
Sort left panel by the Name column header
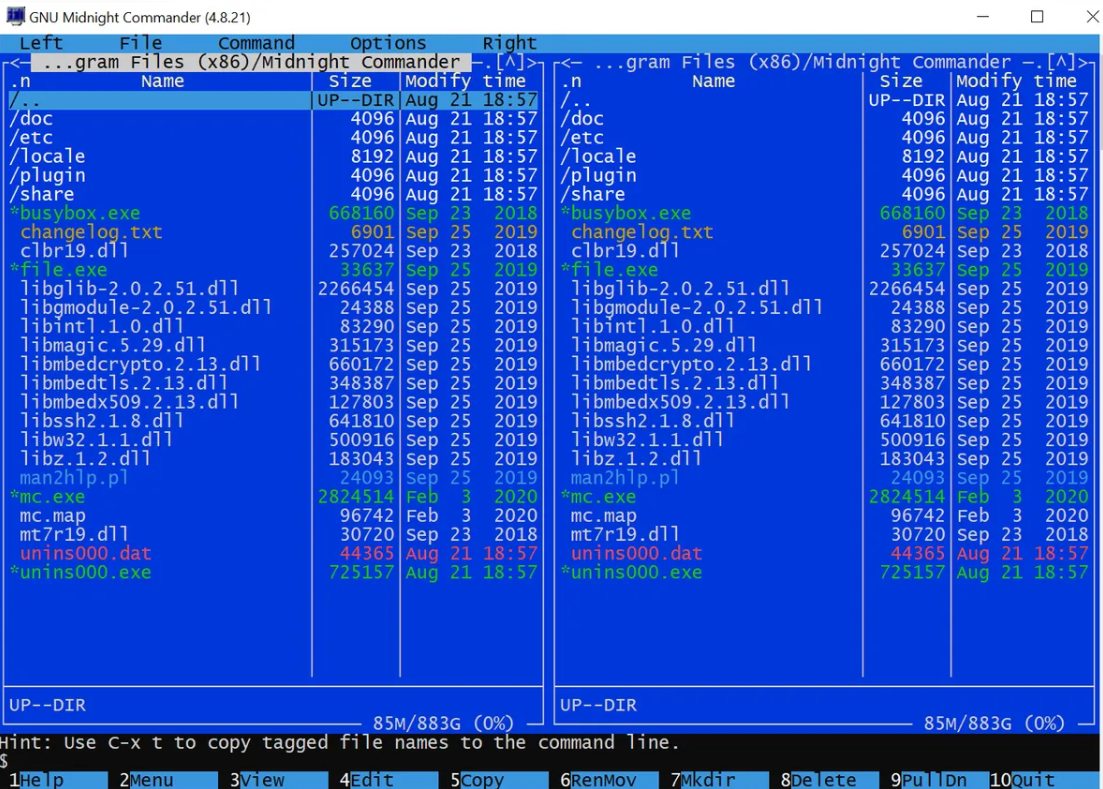(x=162, y=82)
